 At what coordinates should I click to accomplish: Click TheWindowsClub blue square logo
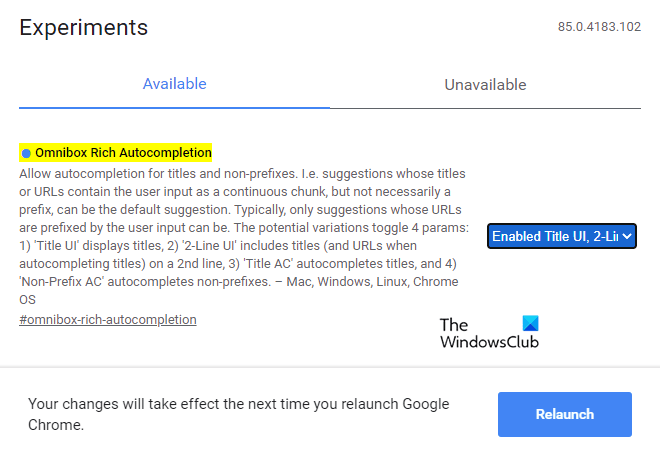[x=530, y=324]
